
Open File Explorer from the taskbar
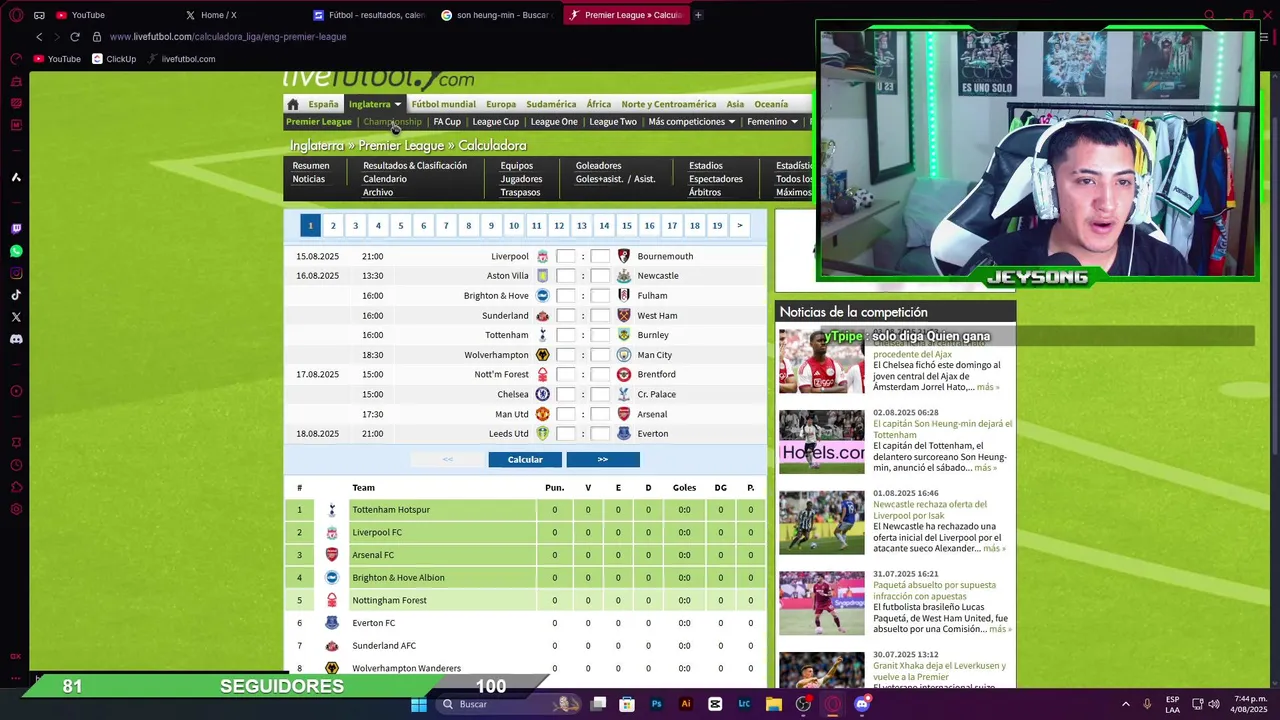(773, 704)
